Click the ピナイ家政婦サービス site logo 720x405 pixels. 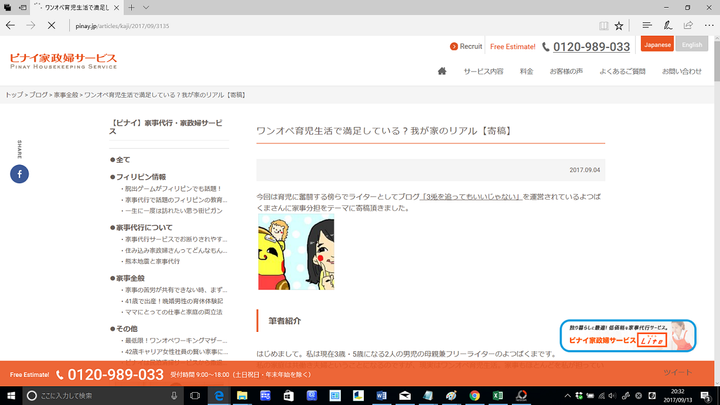click(x=63, y=61)
